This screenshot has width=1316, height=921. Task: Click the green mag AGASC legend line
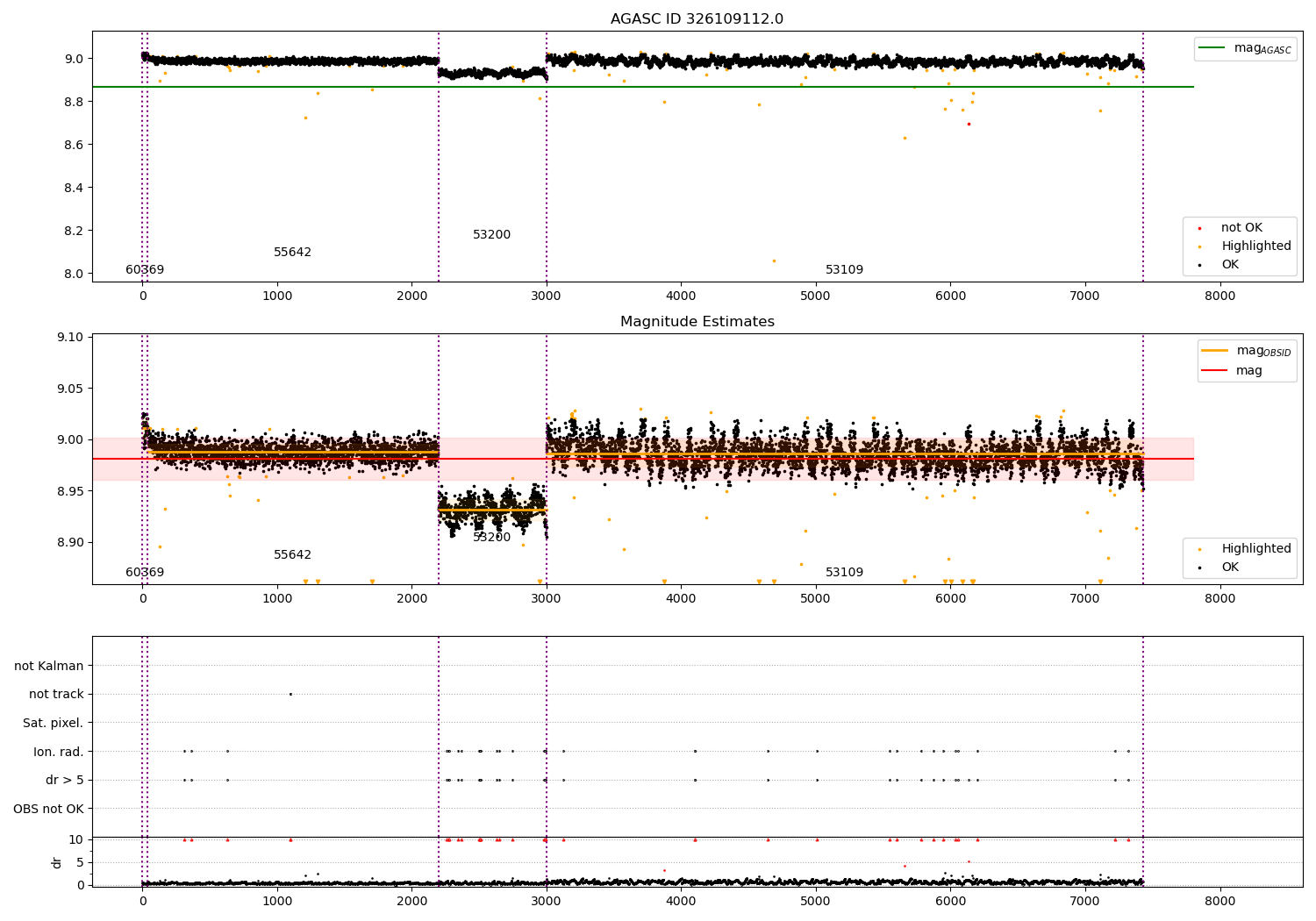click(x=1212, y=48)
